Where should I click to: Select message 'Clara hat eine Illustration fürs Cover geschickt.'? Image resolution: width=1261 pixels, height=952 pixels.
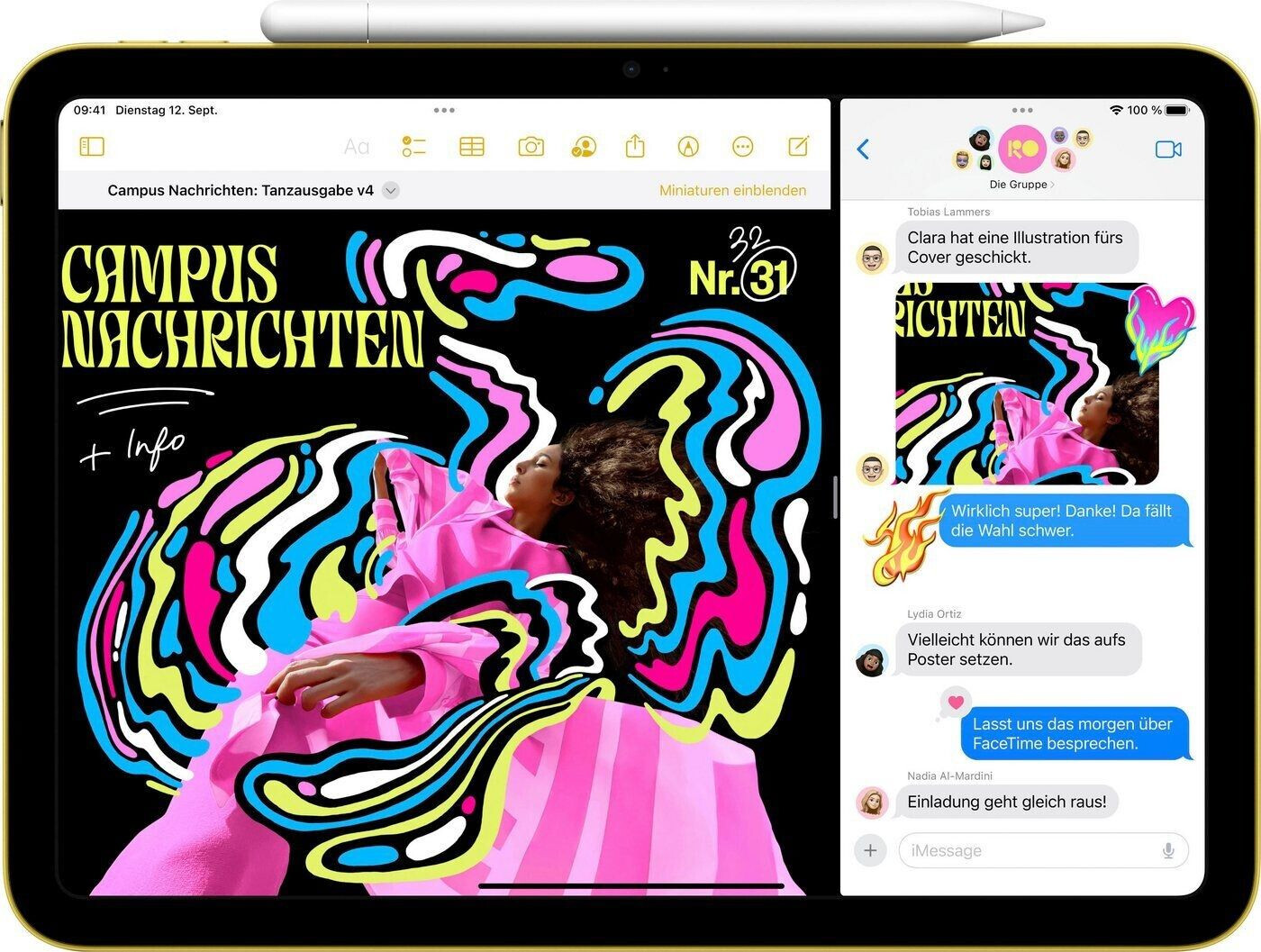click(1017, 248)
